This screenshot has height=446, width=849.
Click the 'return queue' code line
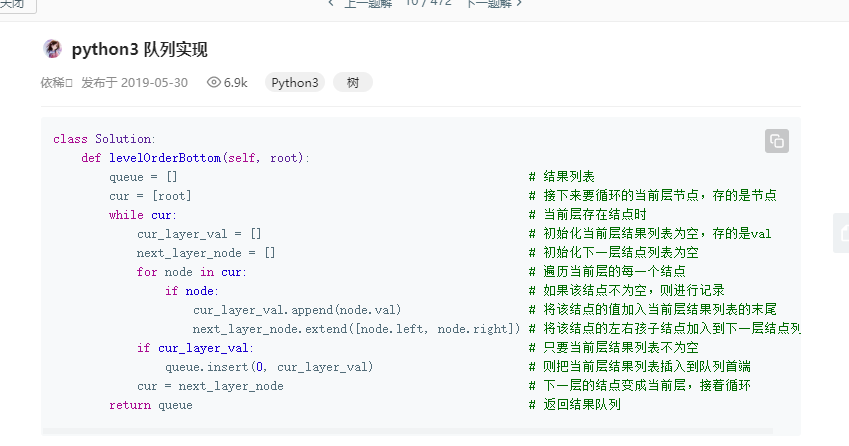click(150, 405)
